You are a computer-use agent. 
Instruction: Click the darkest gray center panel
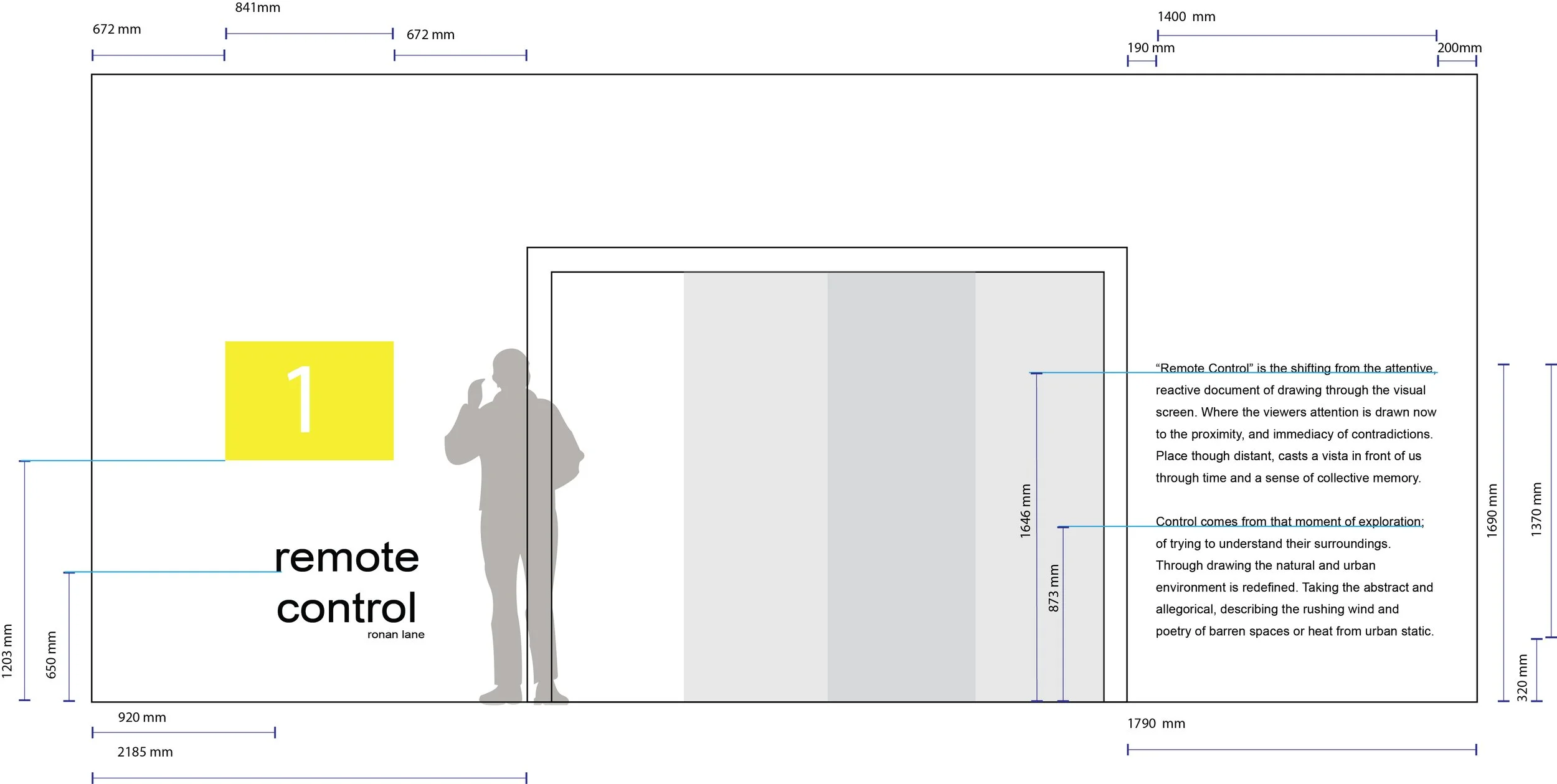pos(901,486)
